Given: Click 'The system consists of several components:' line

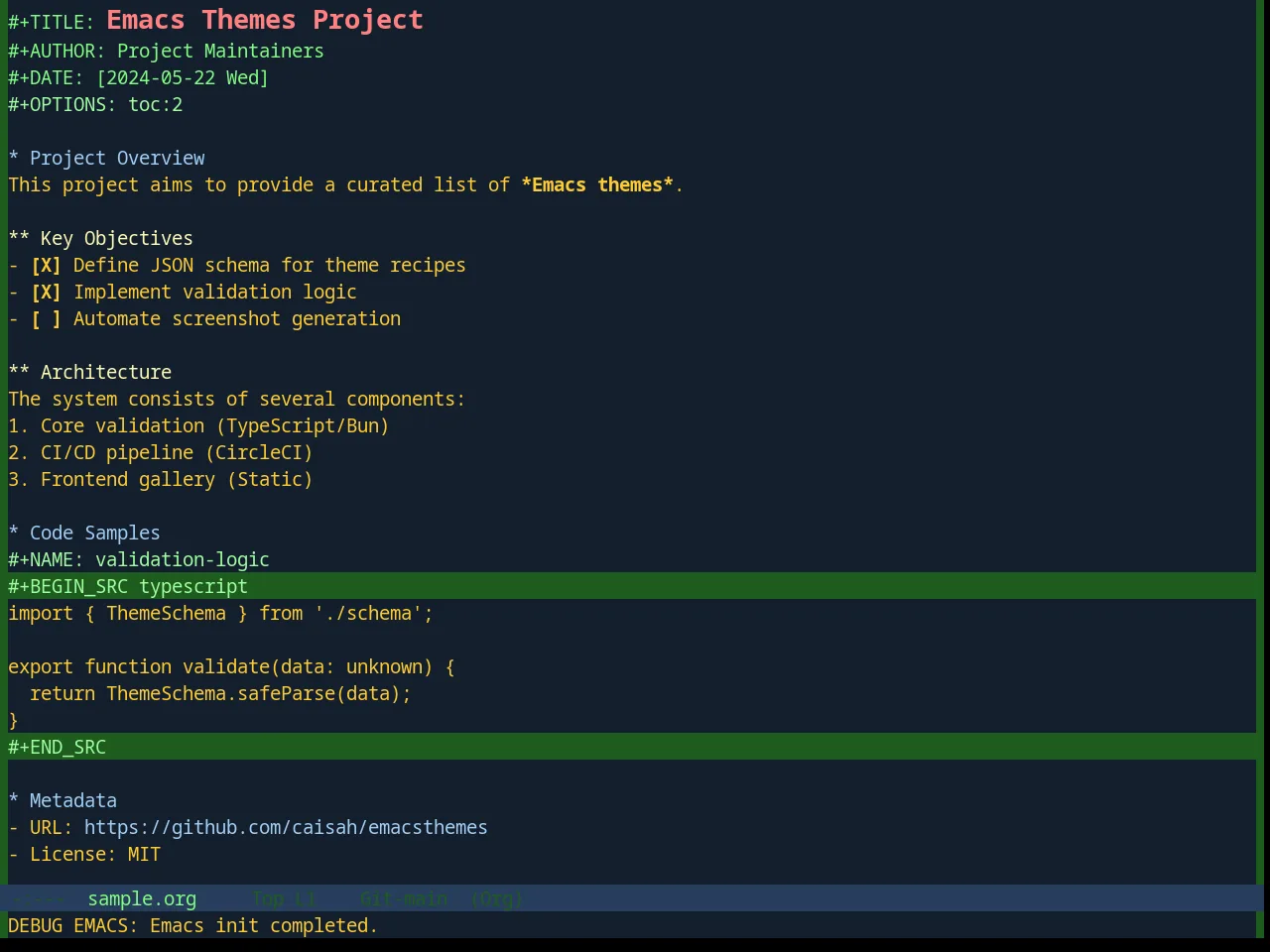Looking at the screenshot, I should pyautogui.click(x=236, y=400).
